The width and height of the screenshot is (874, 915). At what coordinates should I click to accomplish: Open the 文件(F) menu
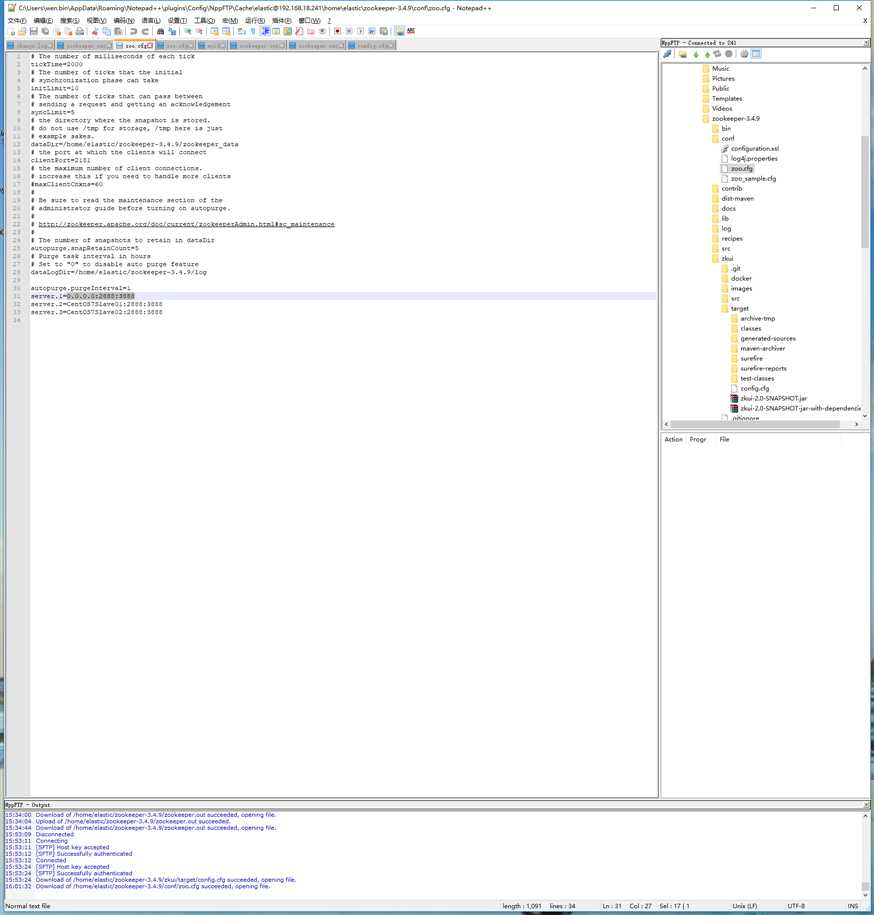click(x=17, y=20)
